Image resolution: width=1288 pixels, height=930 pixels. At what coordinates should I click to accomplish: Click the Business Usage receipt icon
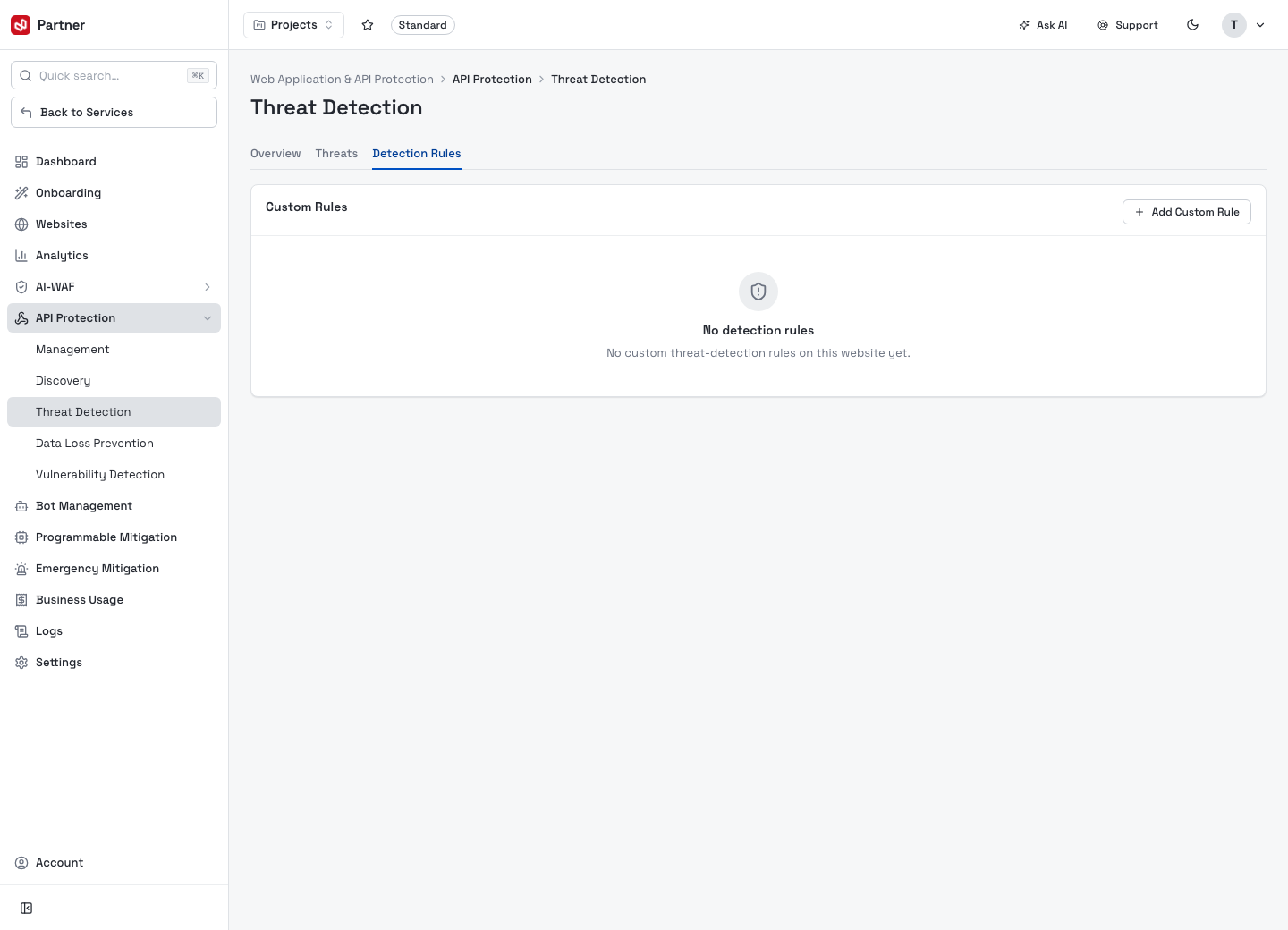[21, 600]
